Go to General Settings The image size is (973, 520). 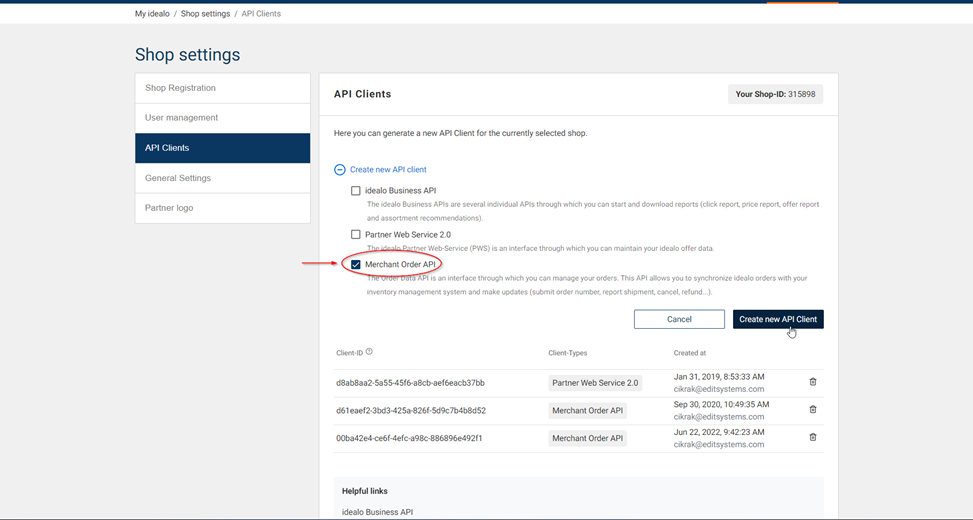[x=223, y=178]
